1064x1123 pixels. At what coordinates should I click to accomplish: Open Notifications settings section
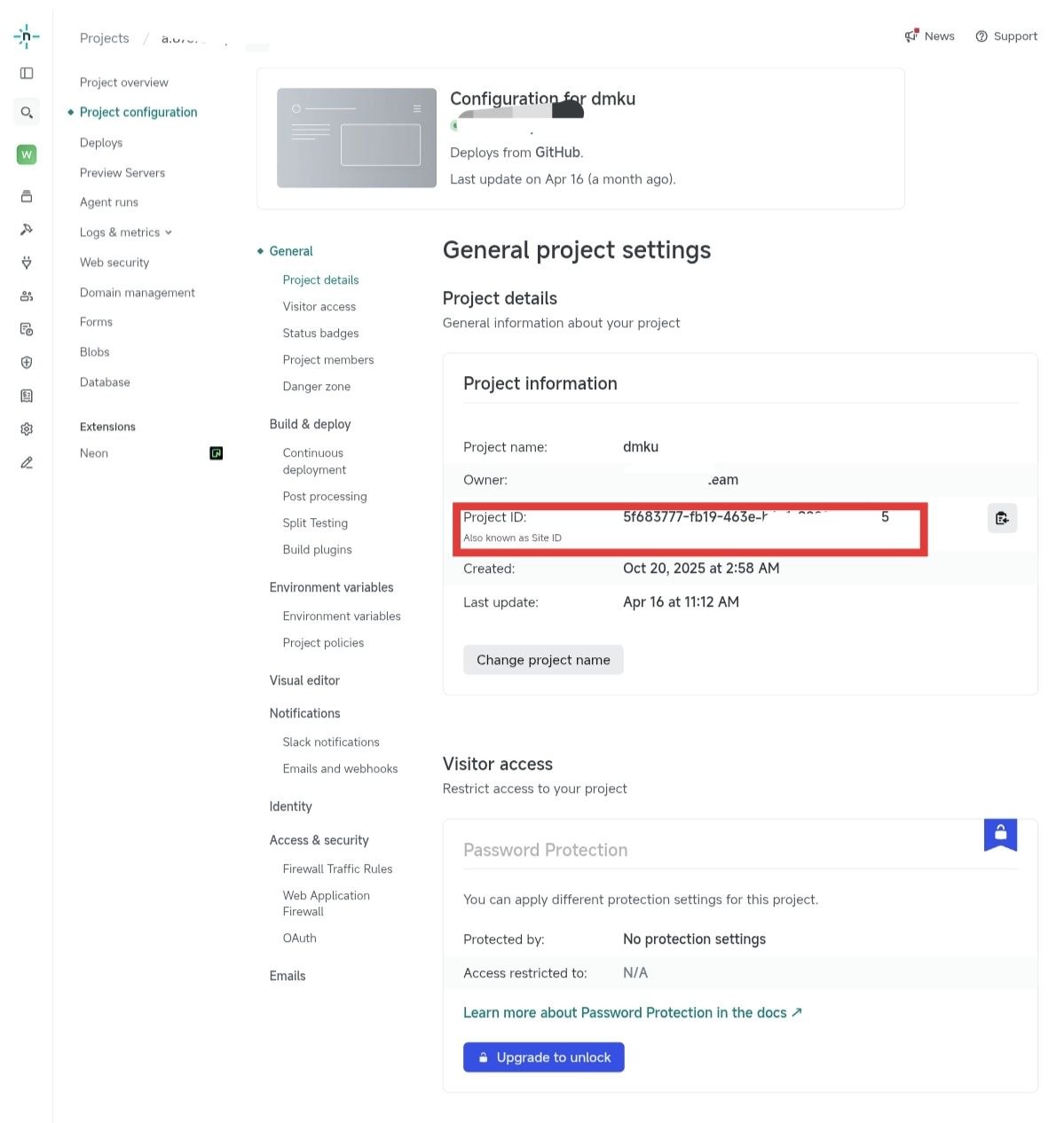(x=305, y=713)
